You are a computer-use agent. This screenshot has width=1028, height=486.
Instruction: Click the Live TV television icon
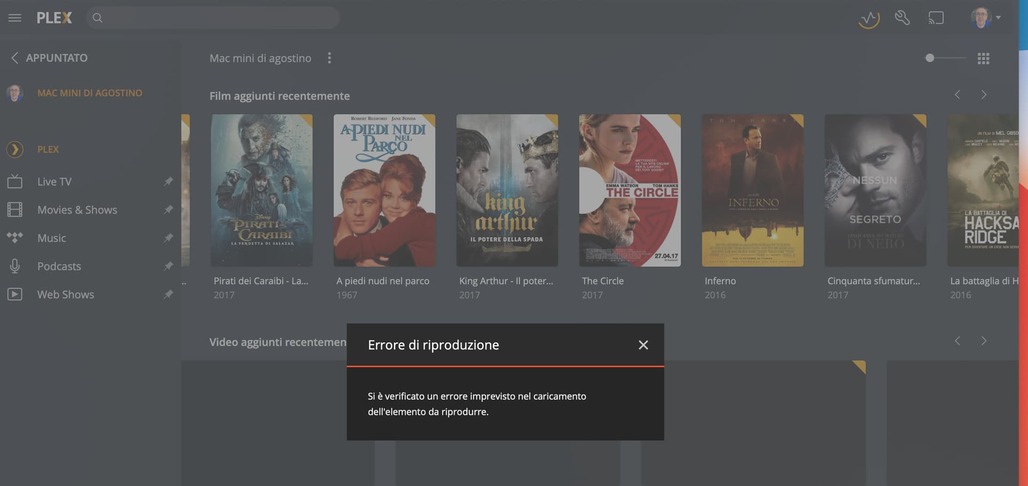pyautogui.click(x=14, y=182)
